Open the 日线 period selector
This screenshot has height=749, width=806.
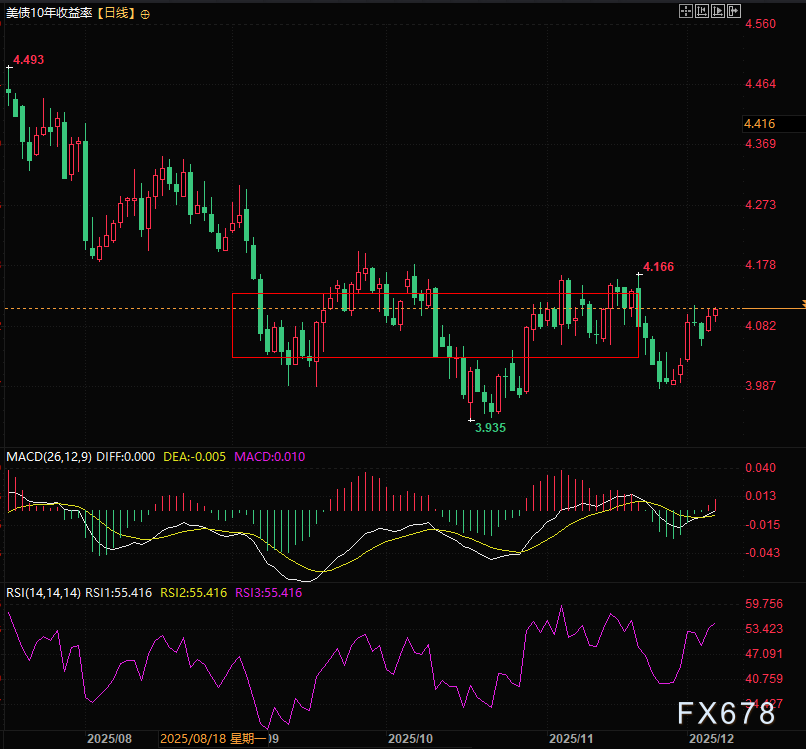pyautogui.click(x=116, y=14)
